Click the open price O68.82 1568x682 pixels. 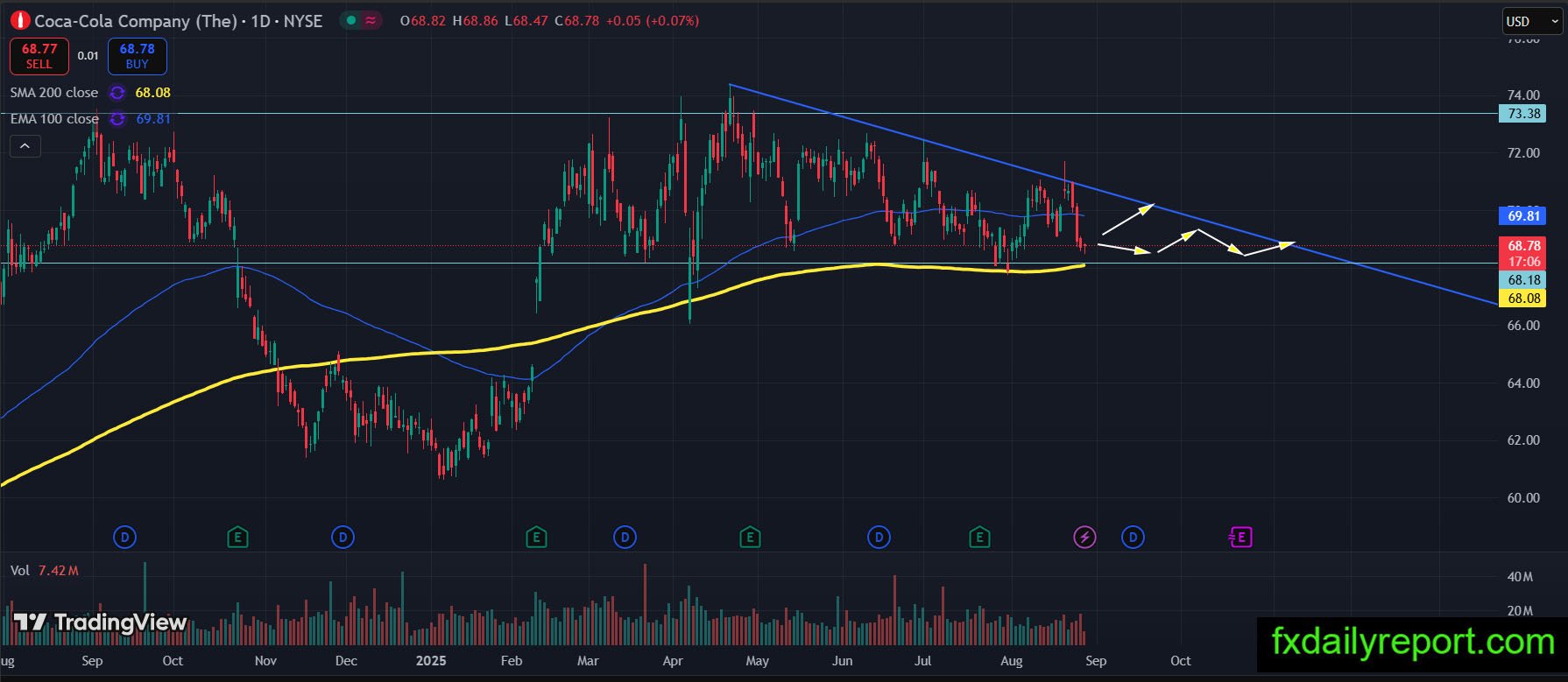pos(423,20)
